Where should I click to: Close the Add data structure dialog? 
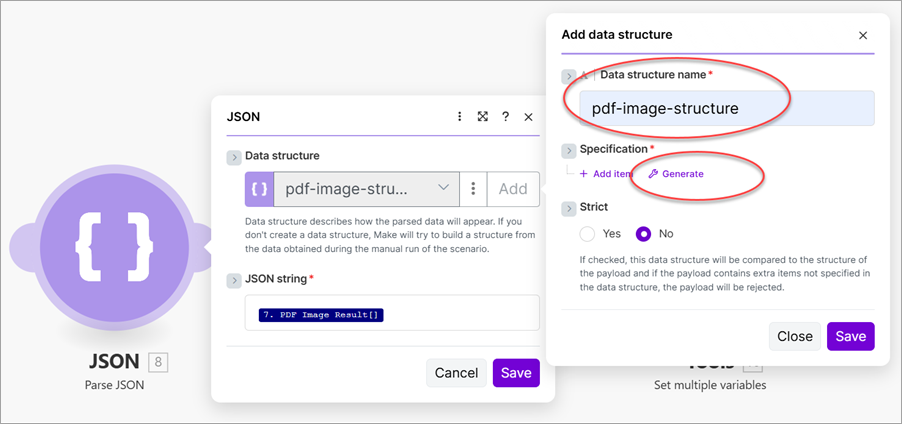point(863,35)
